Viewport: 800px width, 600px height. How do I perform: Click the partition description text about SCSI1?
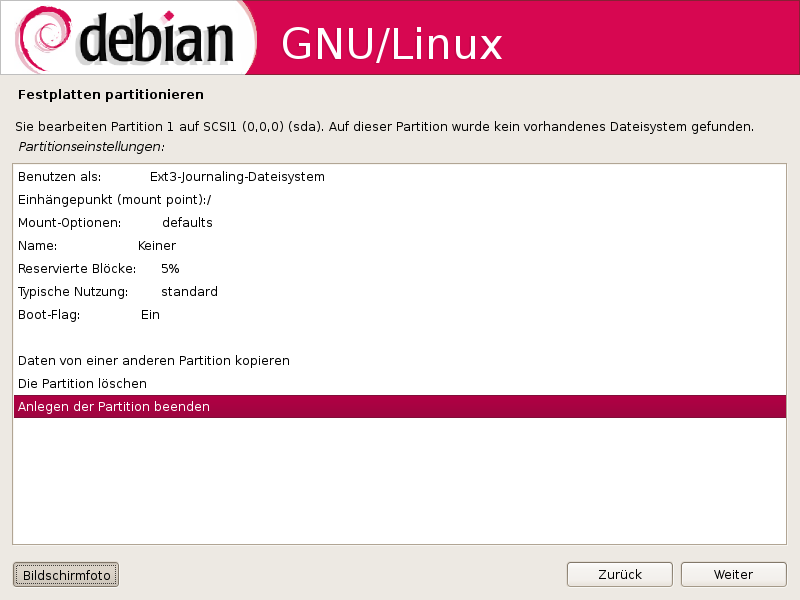coord(385,128)
